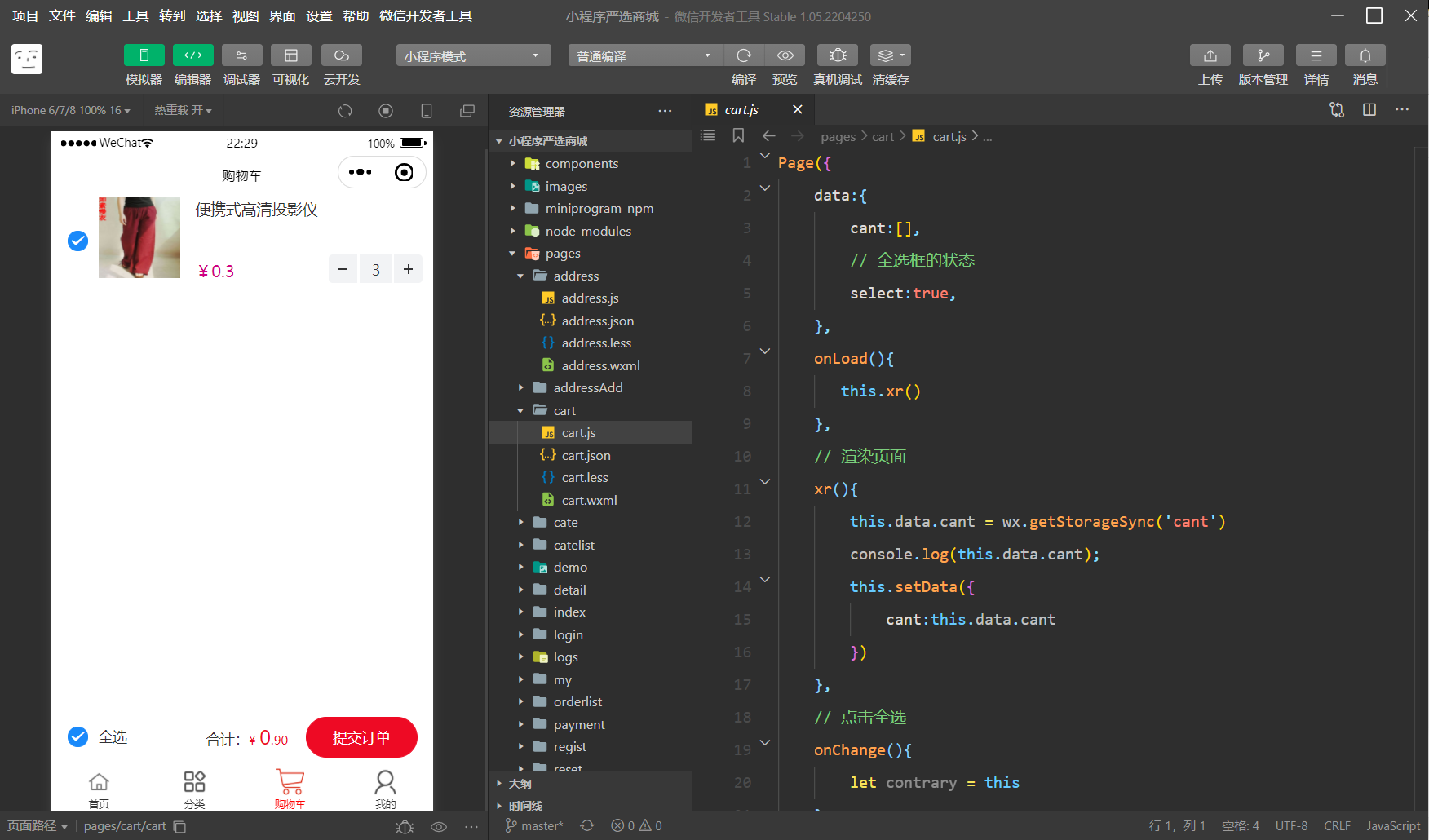Image resolution: width=1429 pixels, height=840 pixels.
Task: Open cart.wxml file
Action: pyautogui.click(x=591, y=501)
